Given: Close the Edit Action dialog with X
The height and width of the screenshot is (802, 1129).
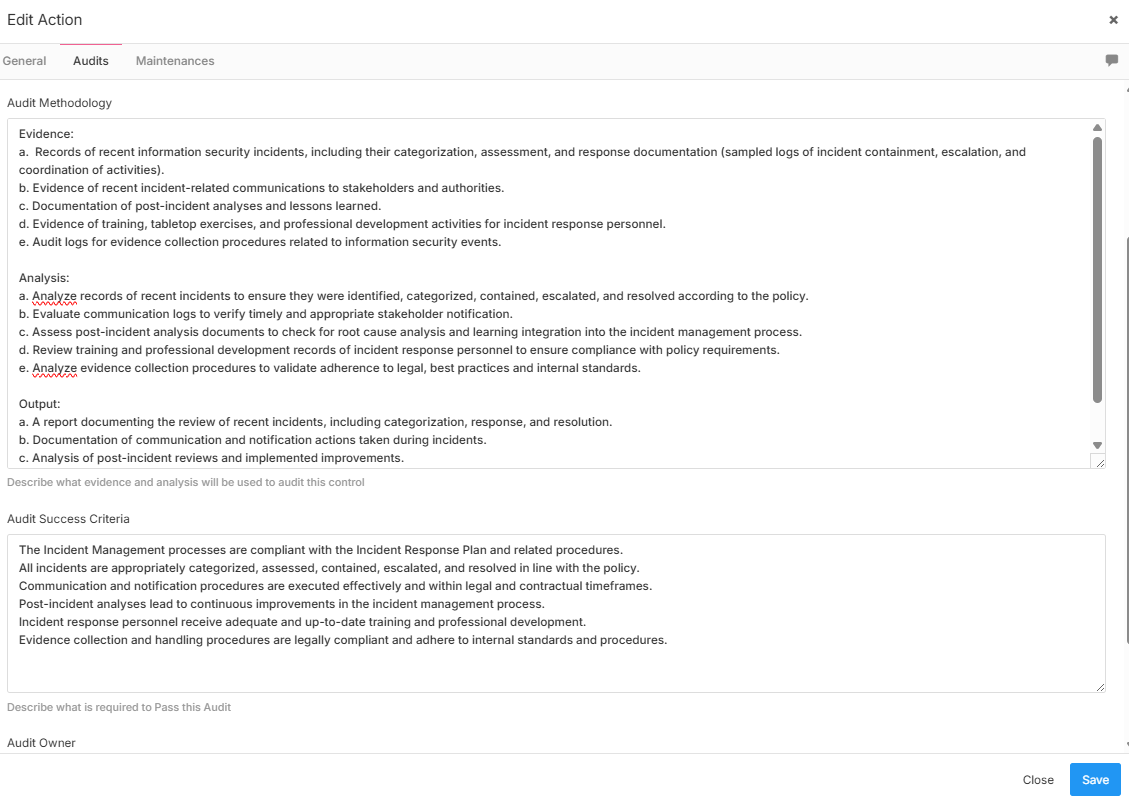Looking at the screenshot, I should point(1113,20).
